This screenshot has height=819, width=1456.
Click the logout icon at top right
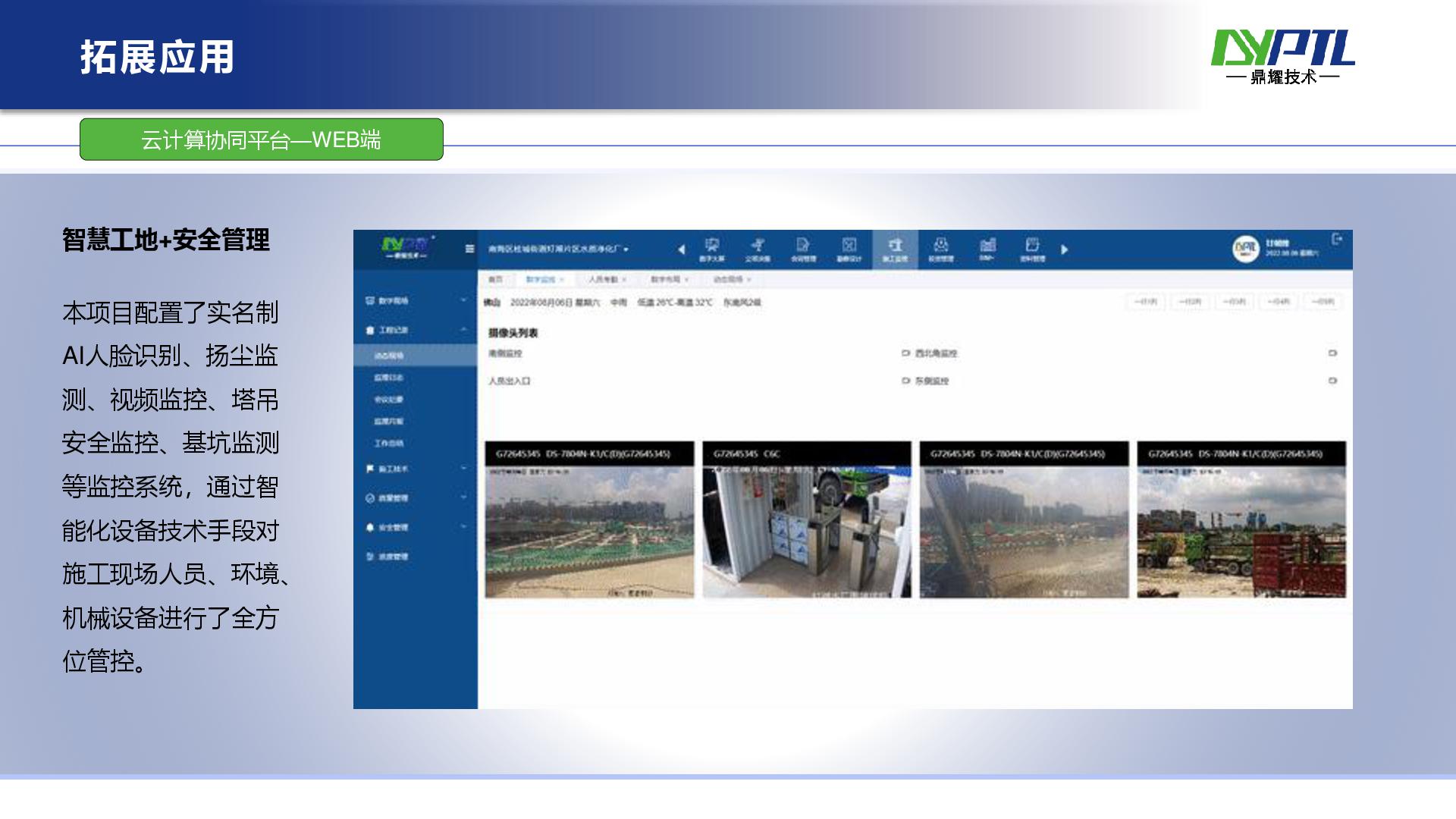[1336, 239]
